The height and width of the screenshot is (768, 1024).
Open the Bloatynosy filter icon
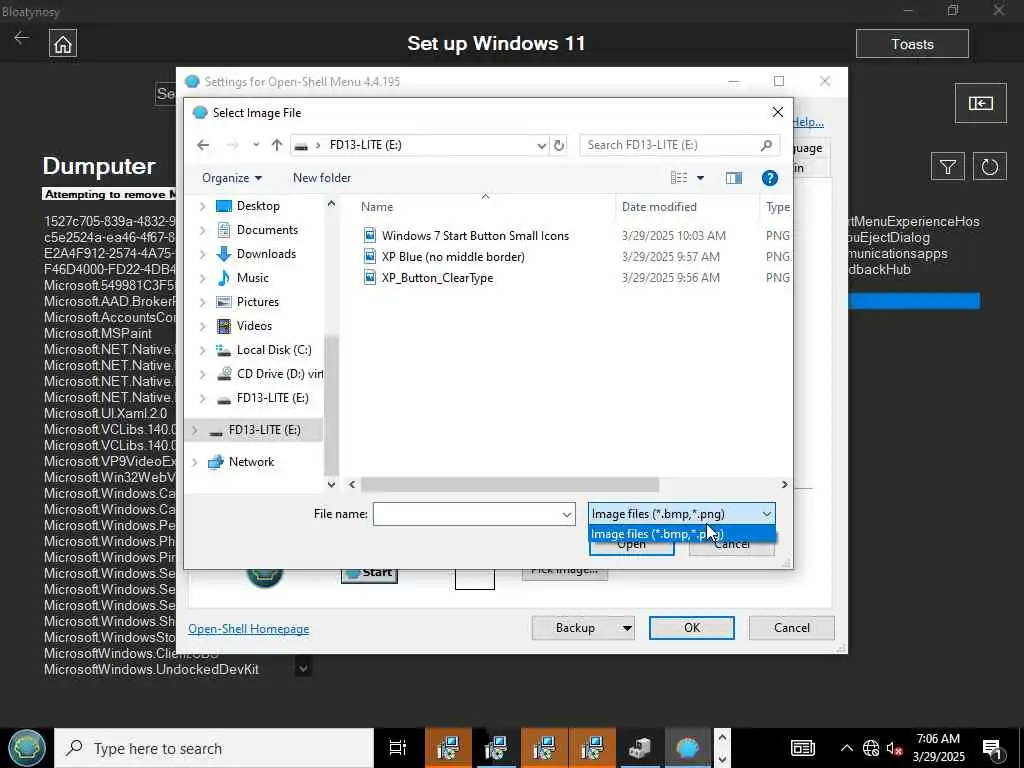pos(948,167)
